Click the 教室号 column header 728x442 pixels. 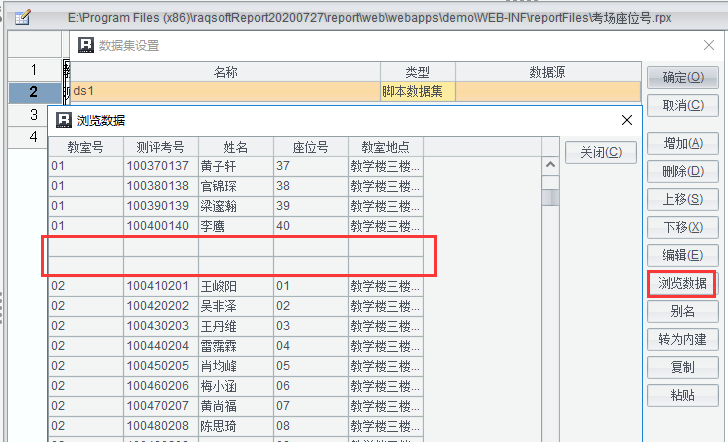click(86, 147)
